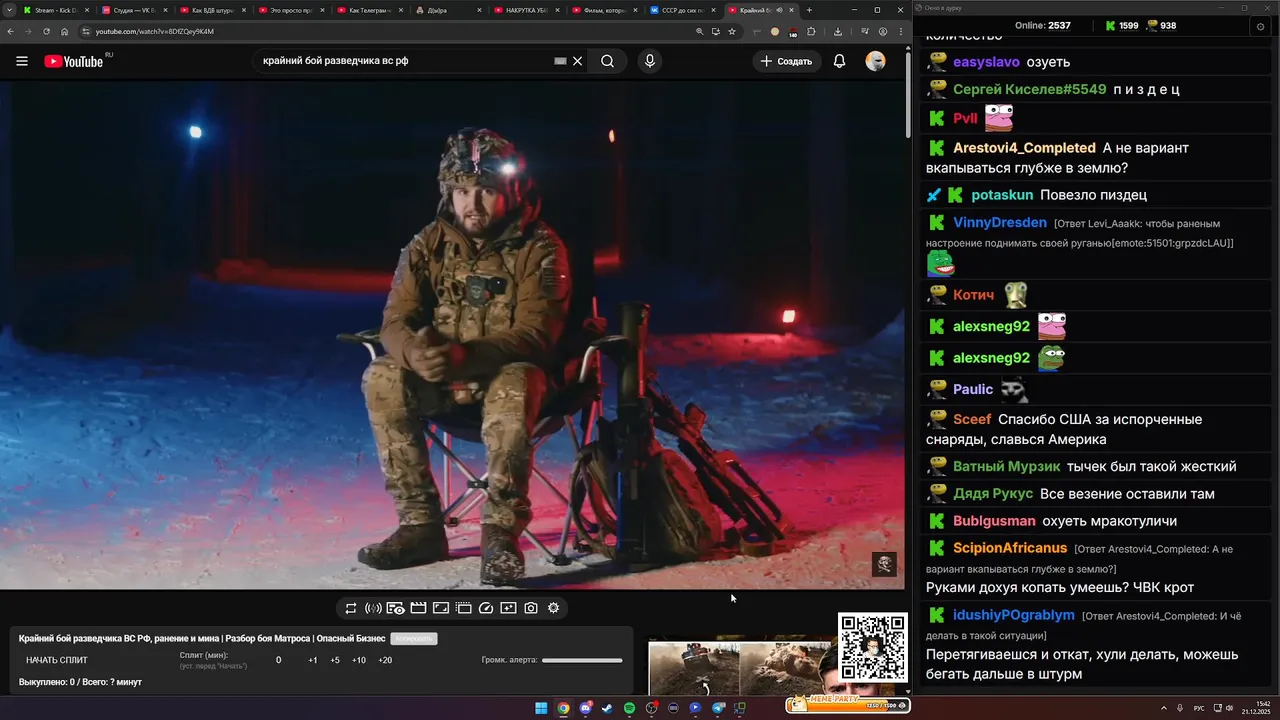Take a screenshot with the camera icon
The height and width of the screenshot is (720, 1280).
tap(531, 608)
